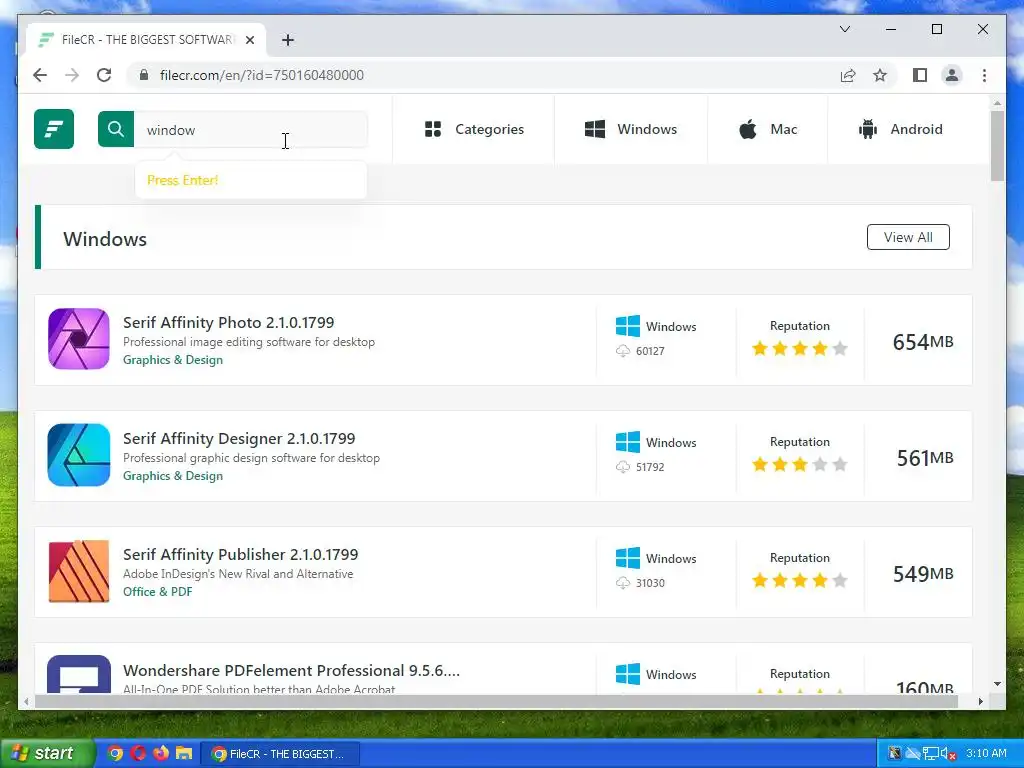Click the green search magnifier button

click(x=116, y=129)
